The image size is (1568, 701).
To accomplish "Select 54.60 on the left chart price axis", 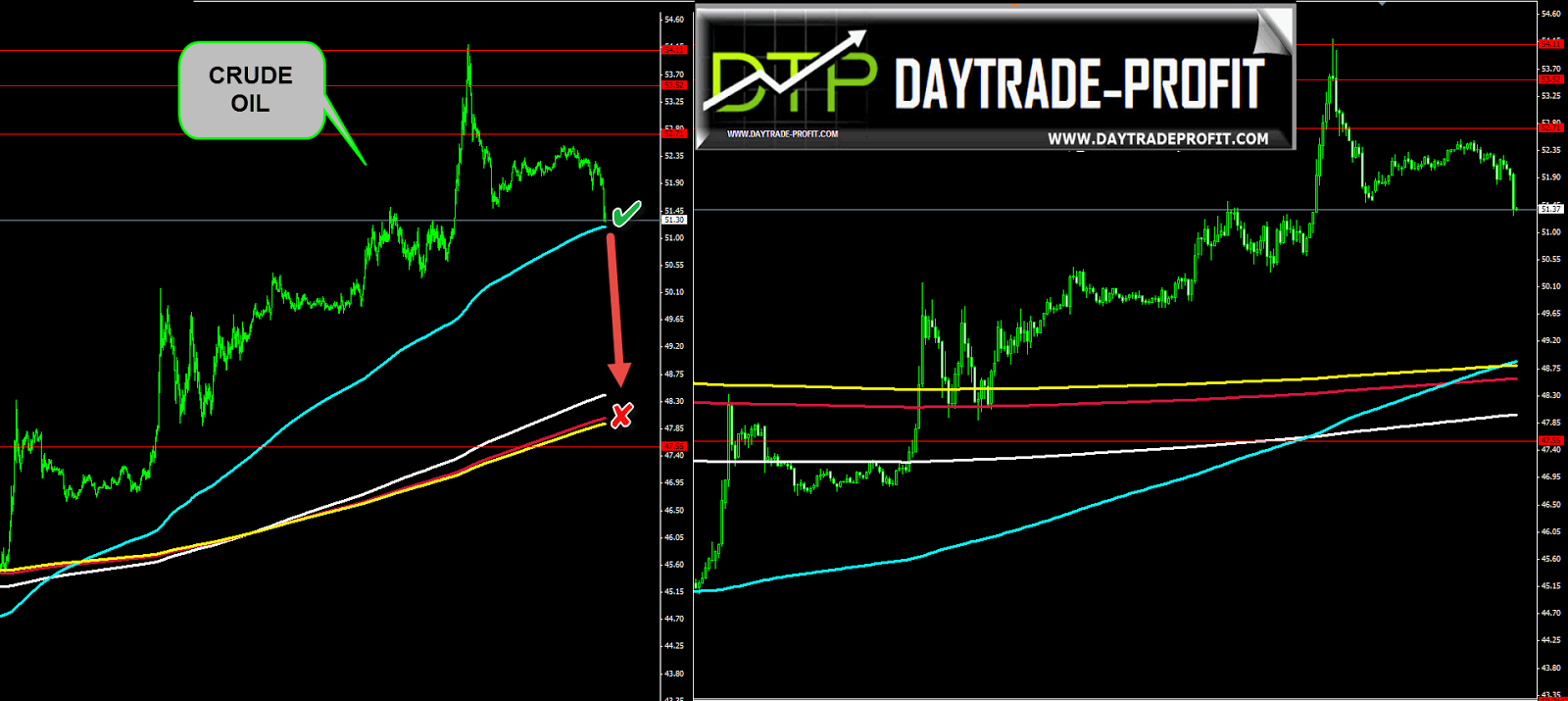I will click(x=674, y=20).
